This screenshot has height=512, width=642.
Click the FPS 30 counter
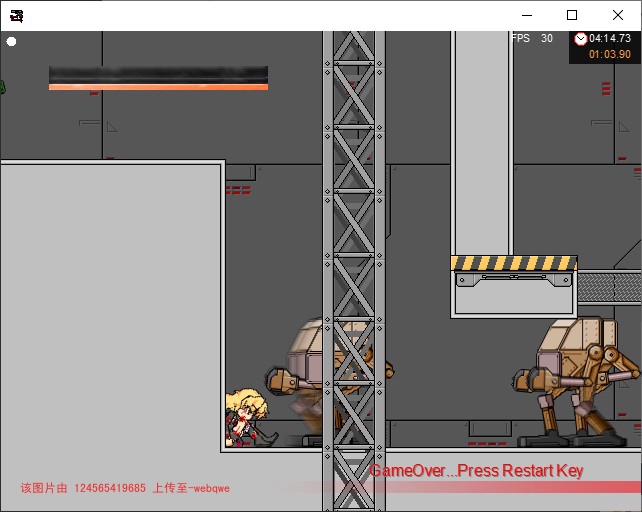click(531, 38)
